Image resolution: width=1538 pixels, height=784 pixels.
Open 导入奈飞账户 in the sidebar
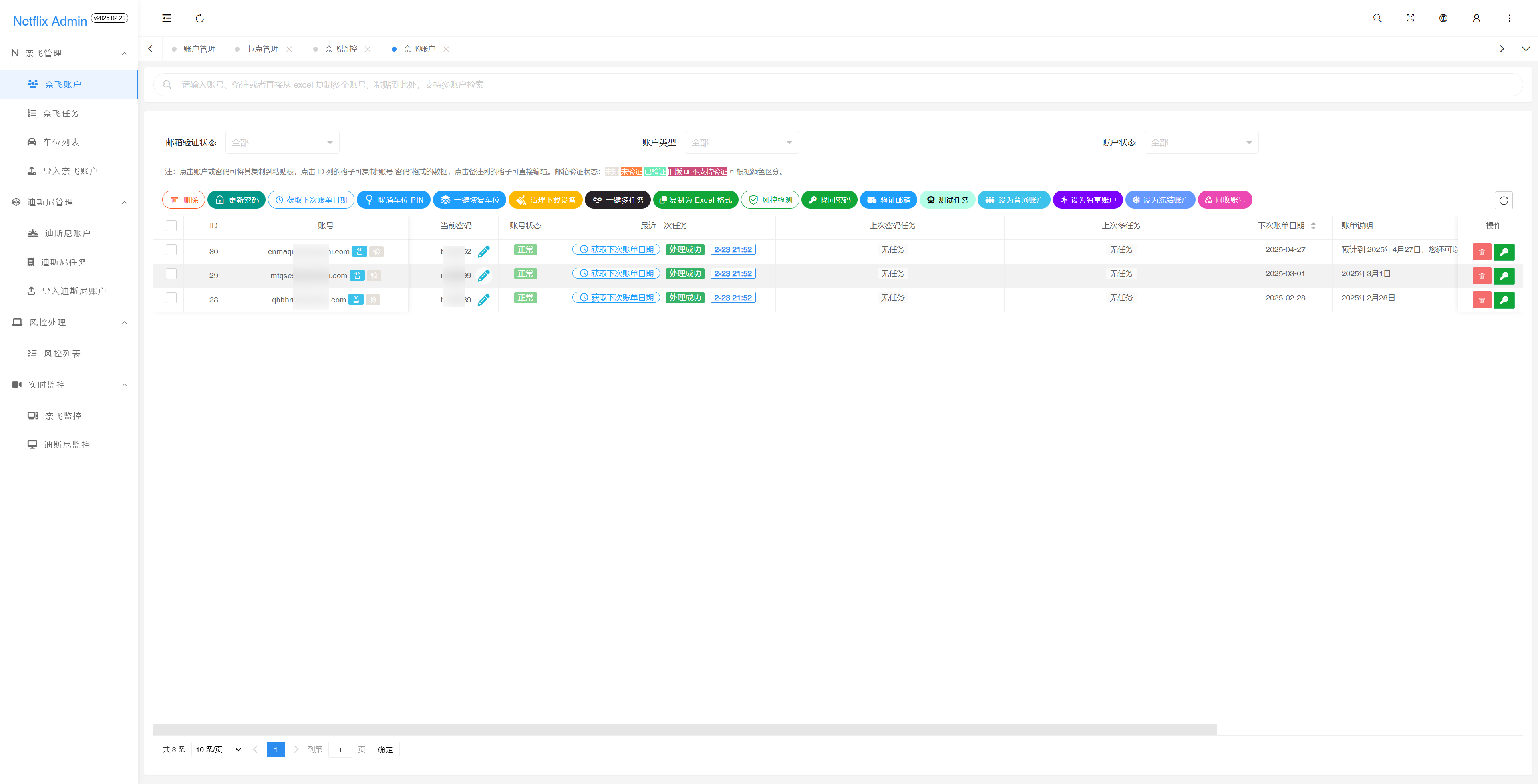pyautogui.click(x=69, y=171)
